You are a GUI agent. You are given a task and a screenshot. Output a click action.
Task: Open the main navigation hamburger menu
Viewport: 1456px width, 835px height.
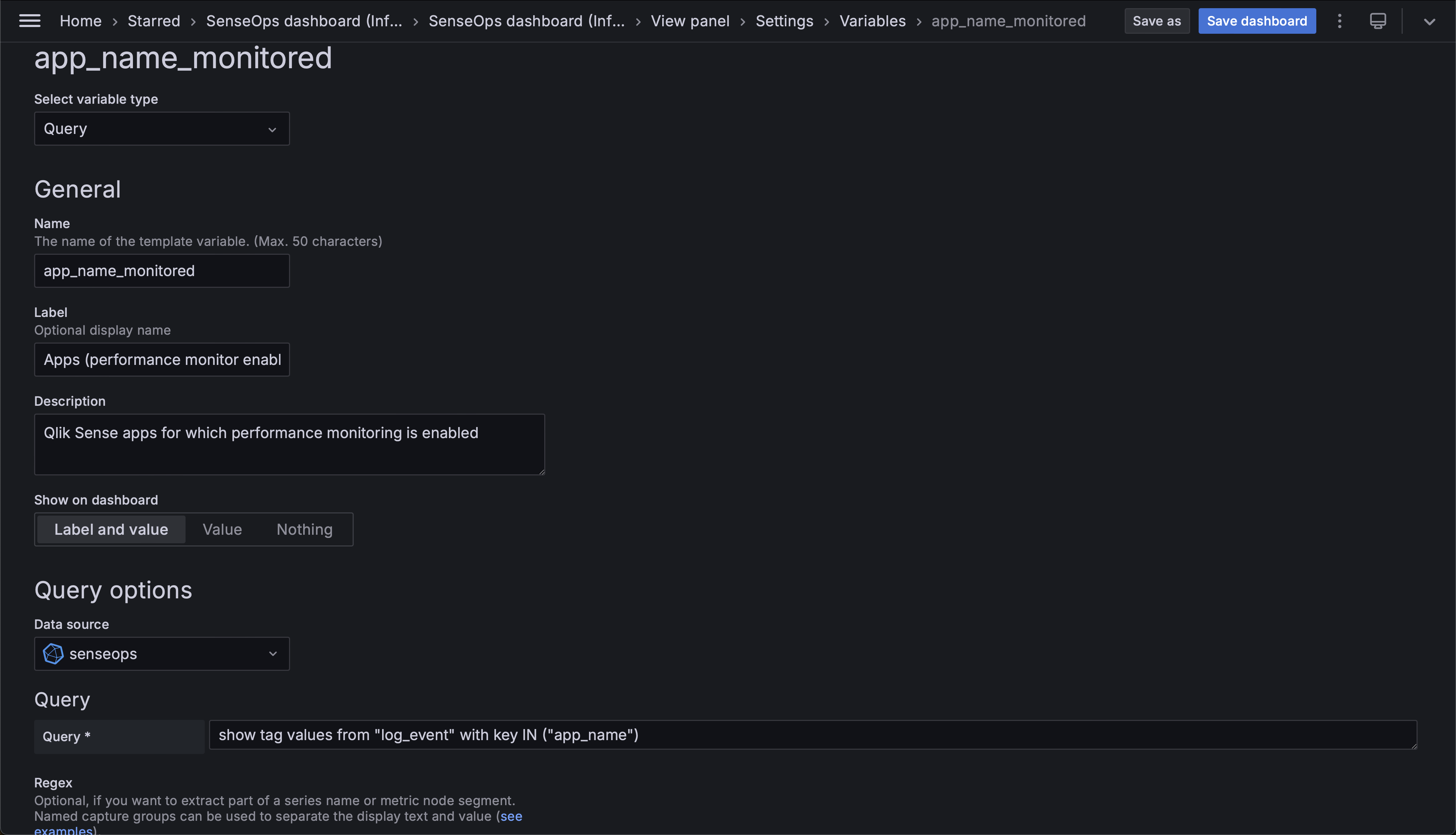29,21
